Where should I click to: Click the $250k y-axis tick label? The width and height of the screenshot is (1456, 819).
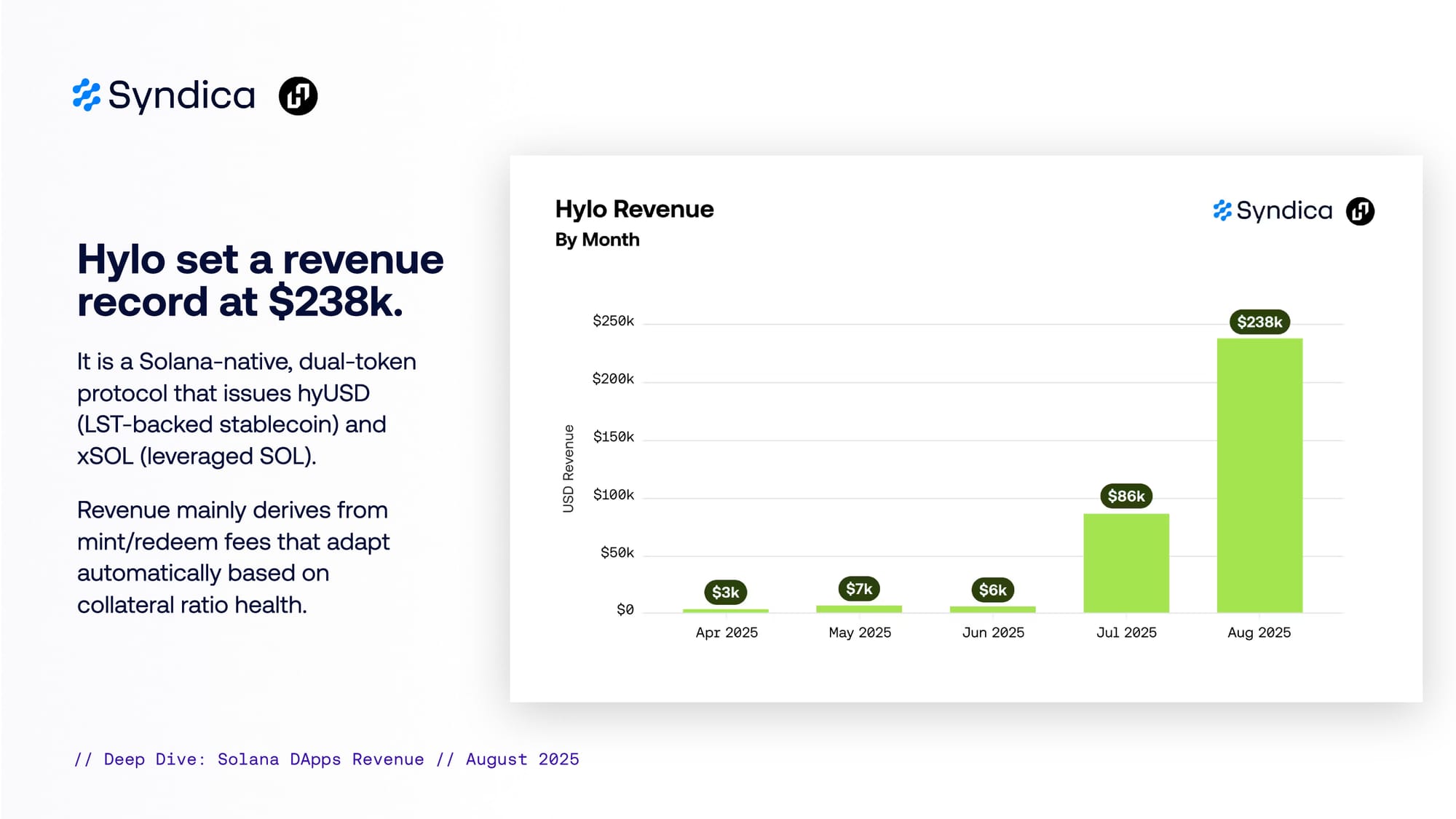(x=613, y=321)
